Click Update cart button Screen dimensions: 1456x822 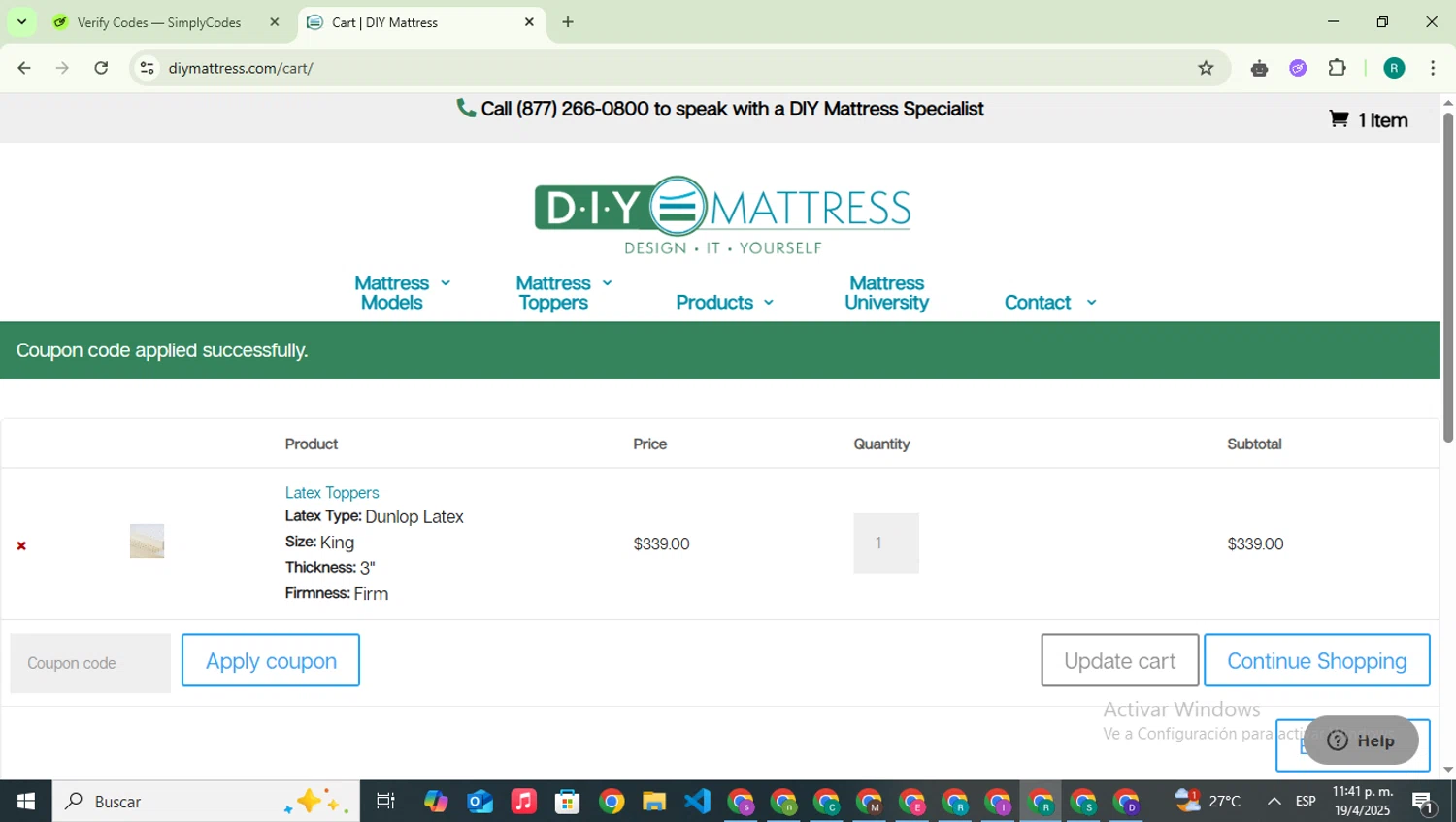1119,660
